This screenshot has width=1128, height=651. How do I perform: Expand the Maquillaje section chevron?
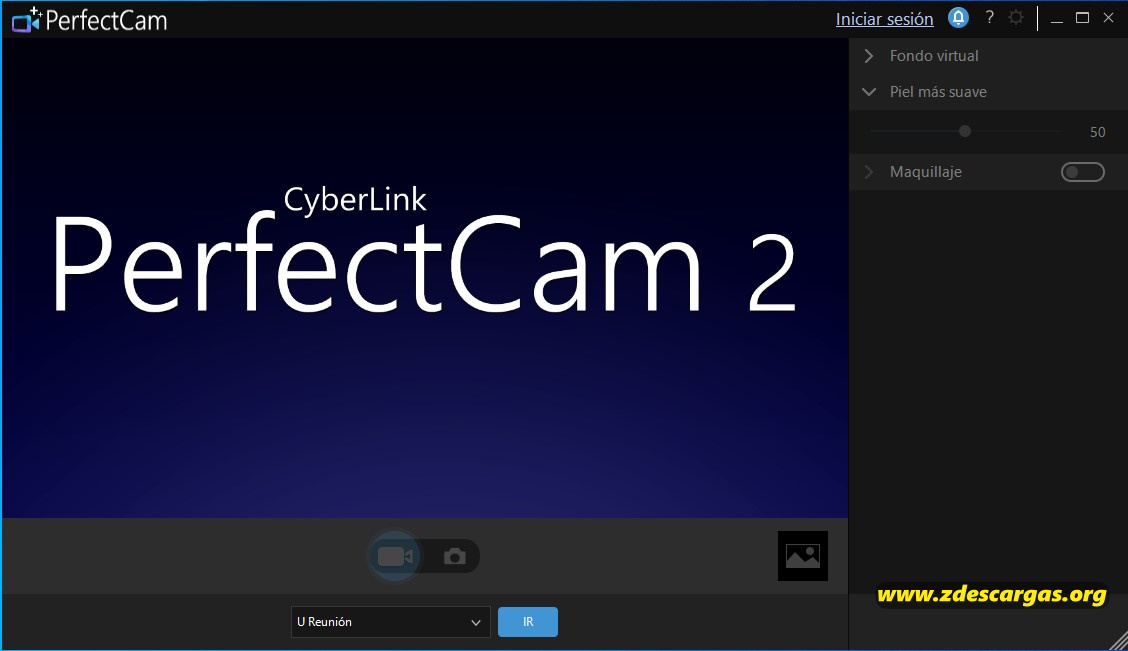(869, 172)
